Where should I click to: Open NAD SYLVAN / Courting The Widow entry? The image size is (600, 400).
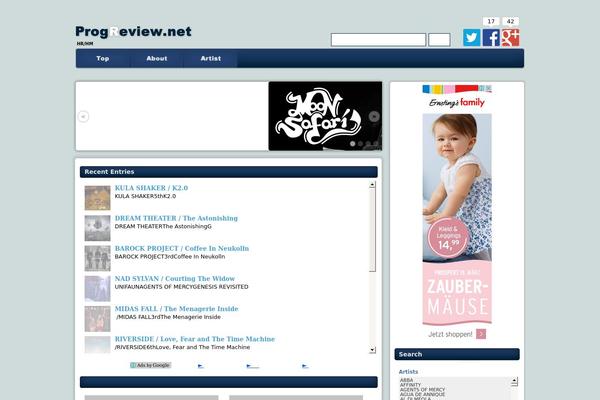coord(175,279)
